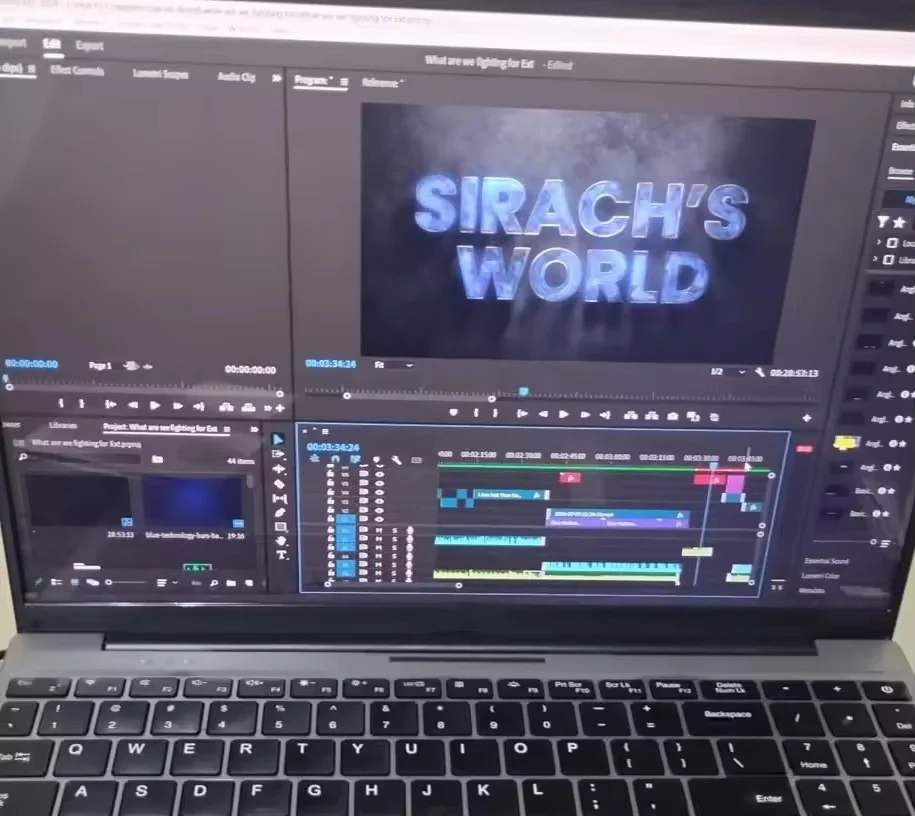Select the Slip tool
915x816 pixels.
pyautogui.click(x=280, y=498)
